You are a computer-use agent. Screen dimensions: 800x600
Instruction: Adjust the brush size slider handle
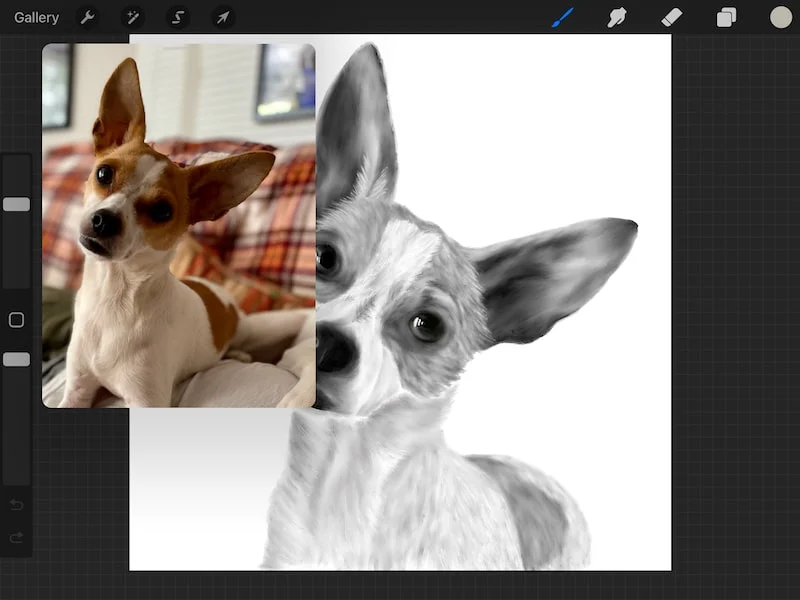(x=16, y=205)
